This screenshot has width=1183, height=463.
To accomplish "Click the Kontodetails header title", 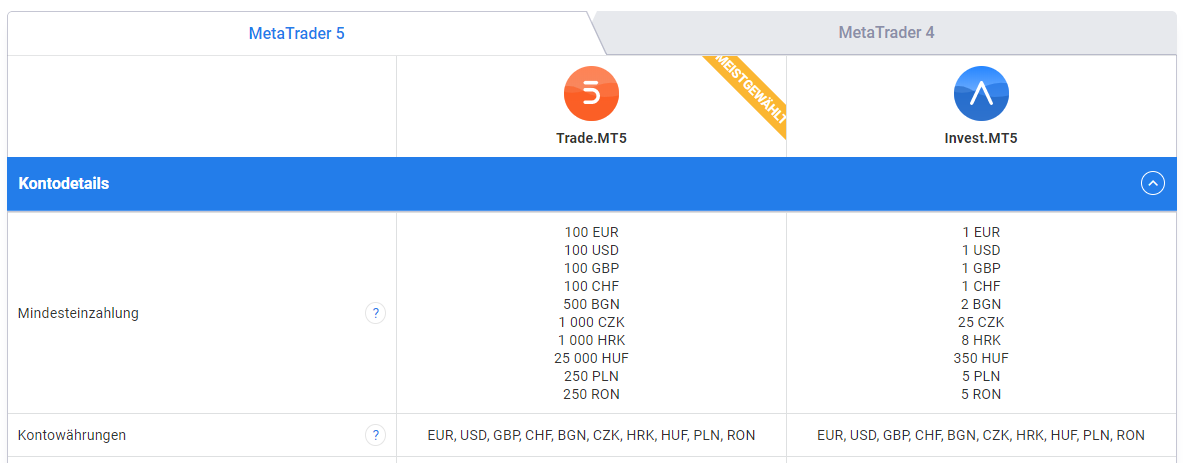I will pos(63,184).
